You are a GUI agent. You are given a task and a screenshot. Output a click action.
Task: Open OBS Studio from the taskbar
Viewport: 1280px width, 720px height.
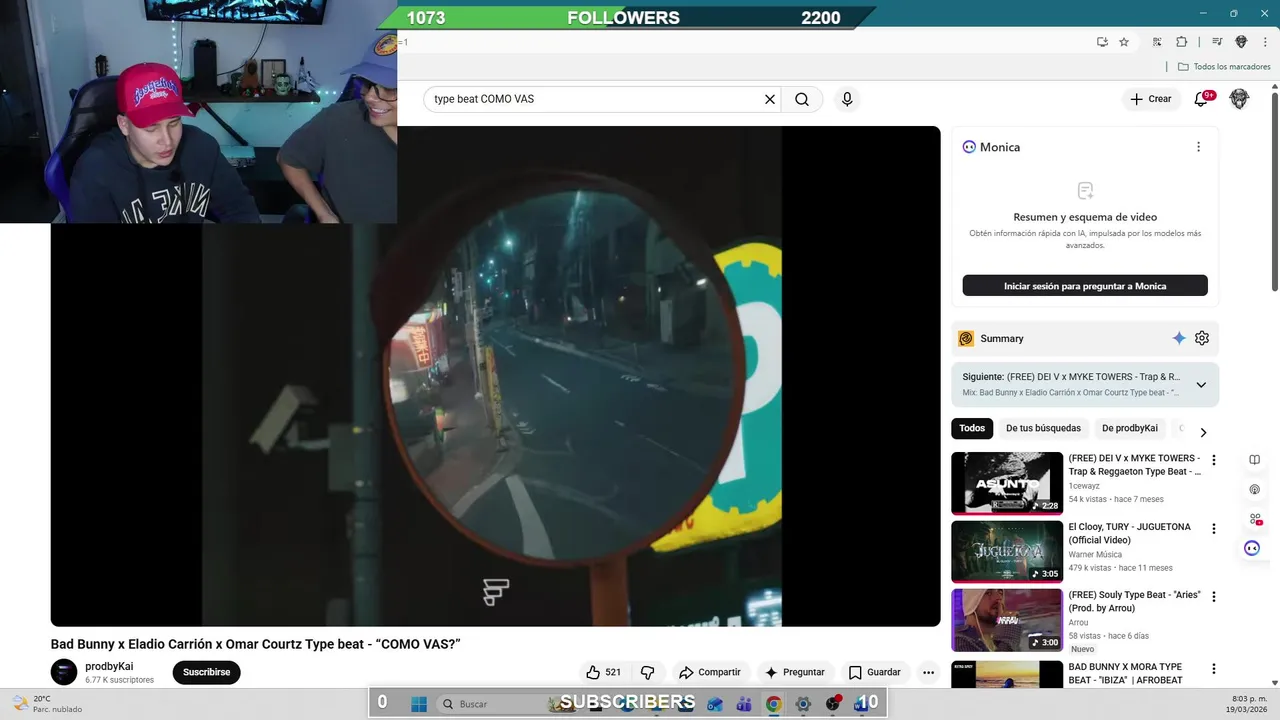click(x=832, y=704)
